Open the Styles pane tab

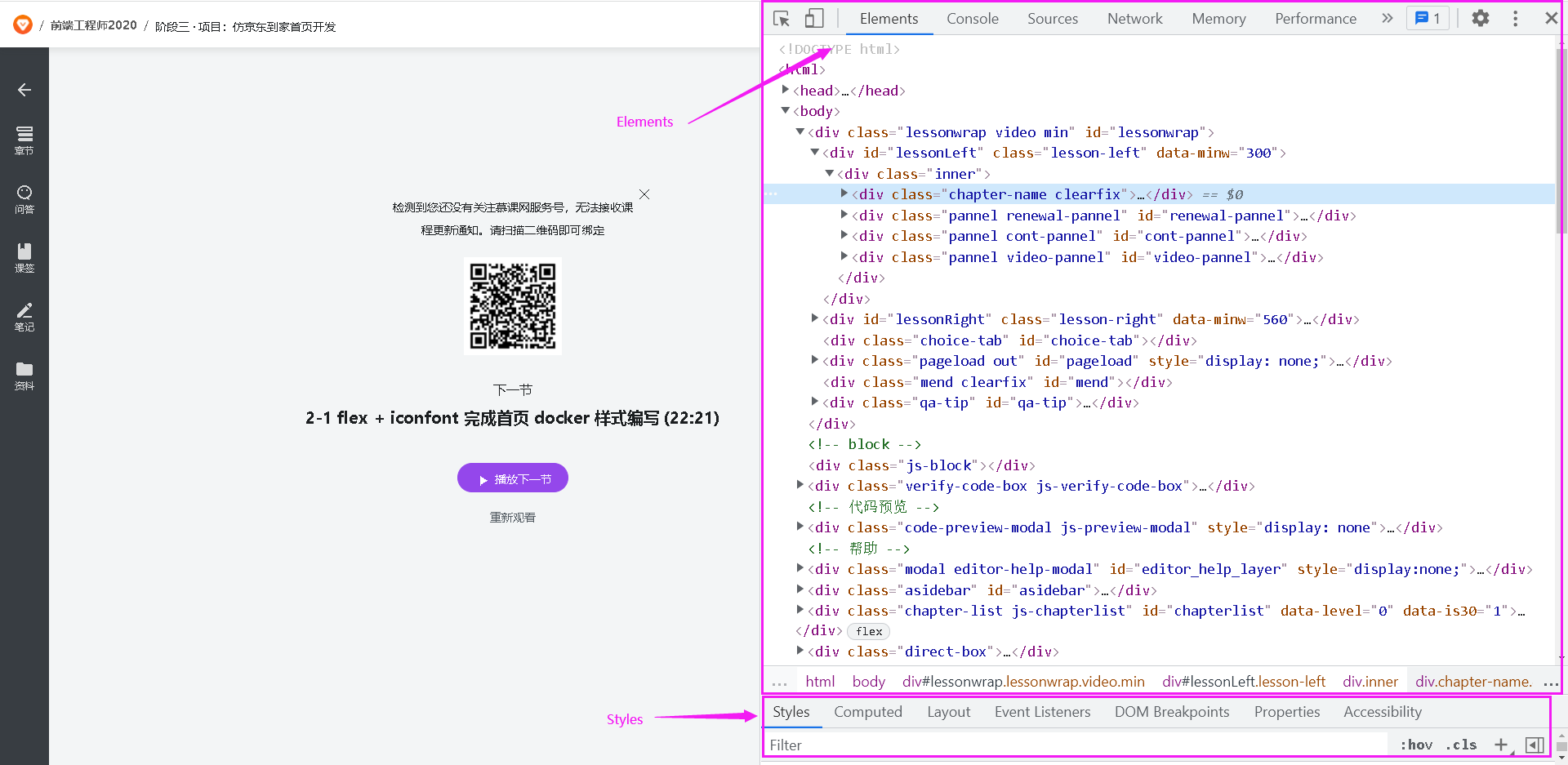(x=791, y=712)
